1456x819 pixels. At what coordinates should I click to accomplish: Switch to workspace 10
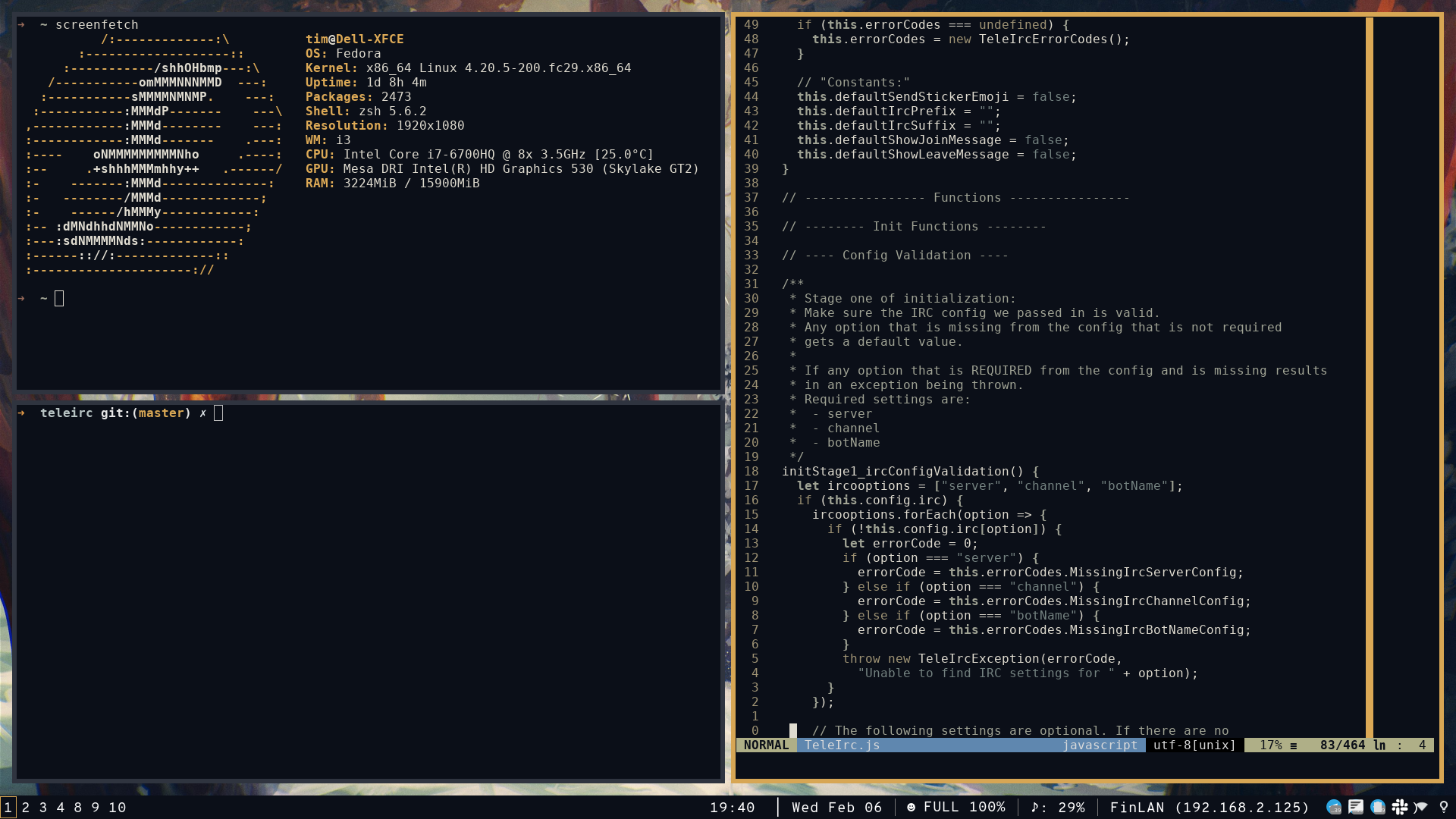pos(117,808)
